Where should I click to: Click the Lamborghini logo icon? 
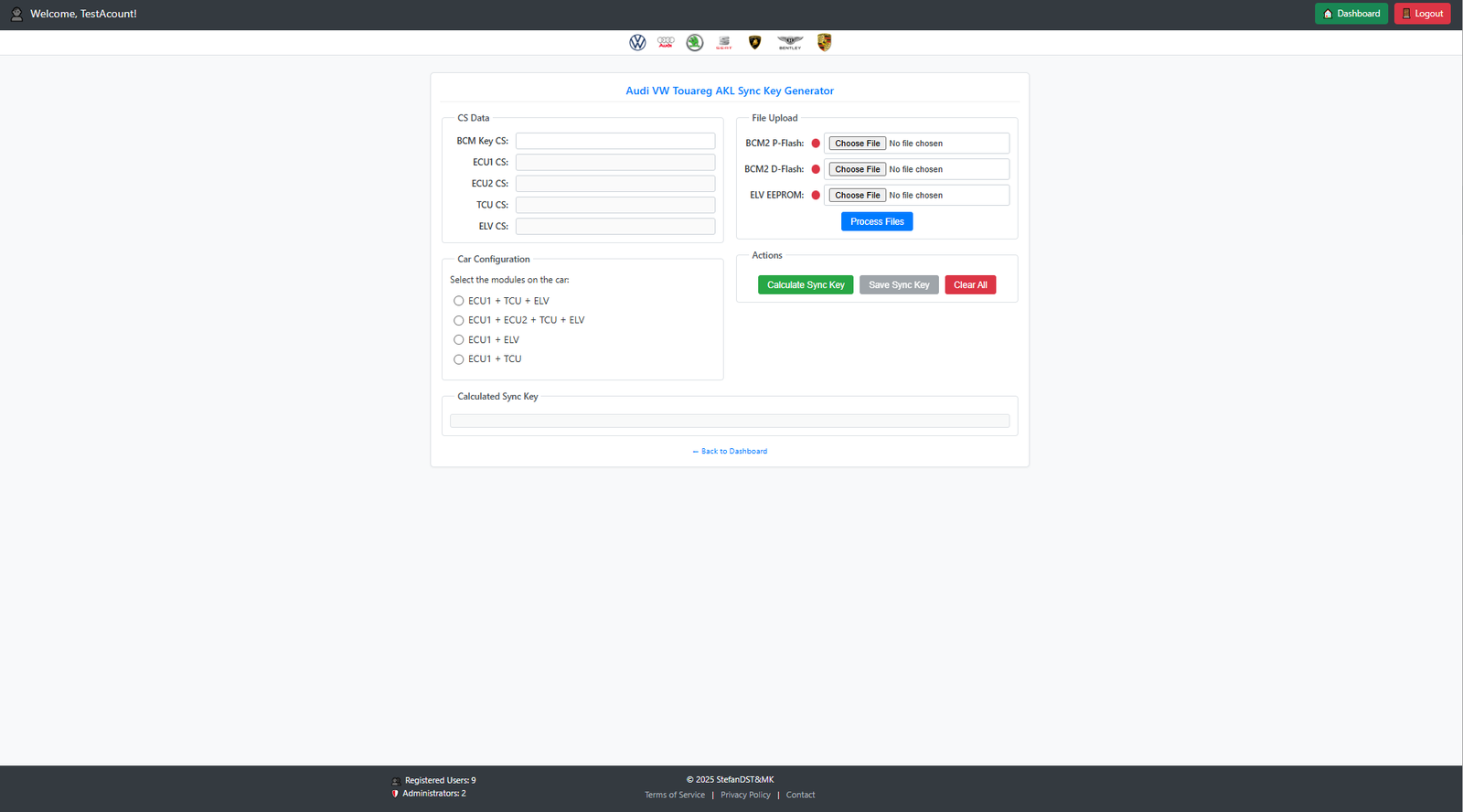(754, 43)
